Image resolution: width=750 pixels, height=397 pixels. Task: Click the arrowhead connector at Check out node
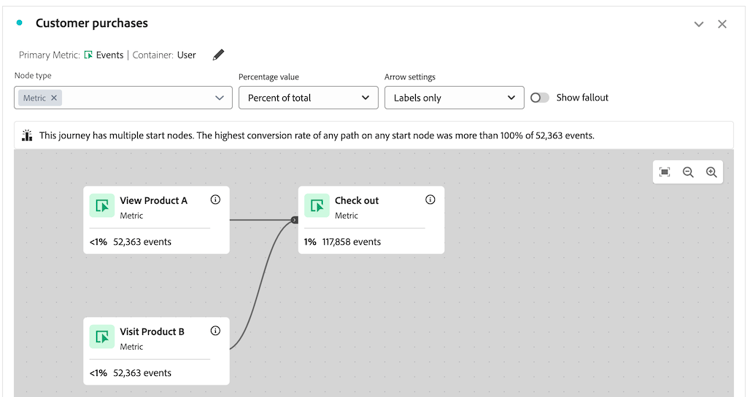295,220
